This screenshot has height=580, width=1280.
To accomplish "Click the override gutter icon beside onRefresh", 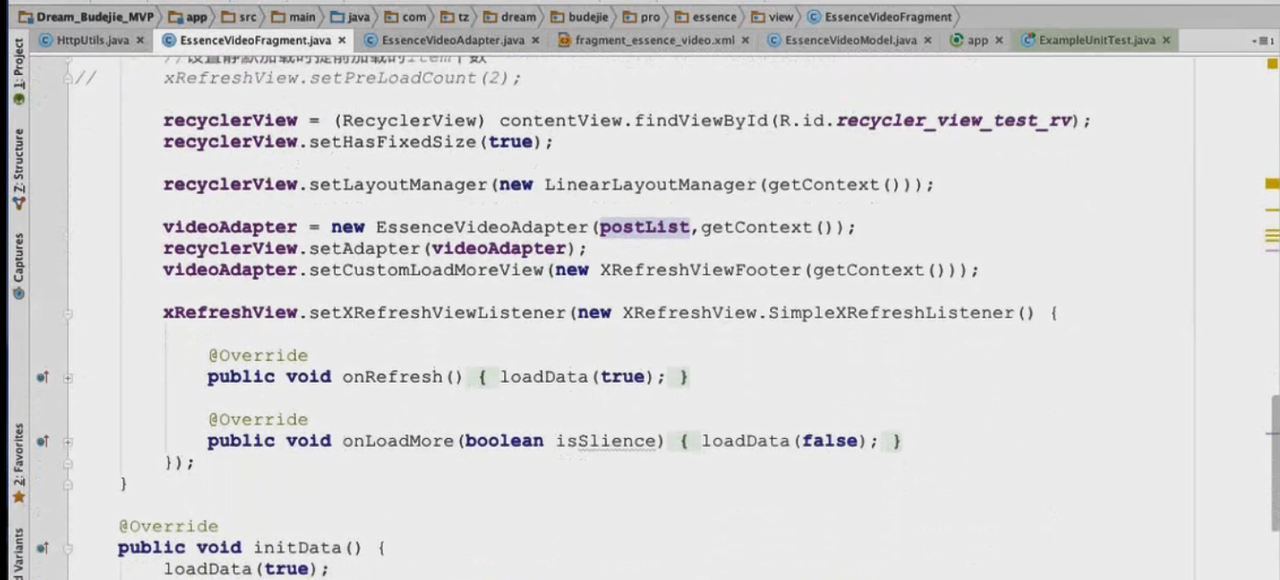I will coord(42,377).
